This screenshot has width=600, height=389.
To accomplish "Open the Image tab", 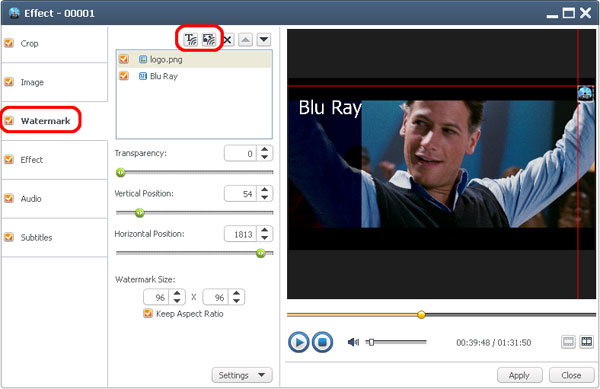I will [x=54, y=82].
